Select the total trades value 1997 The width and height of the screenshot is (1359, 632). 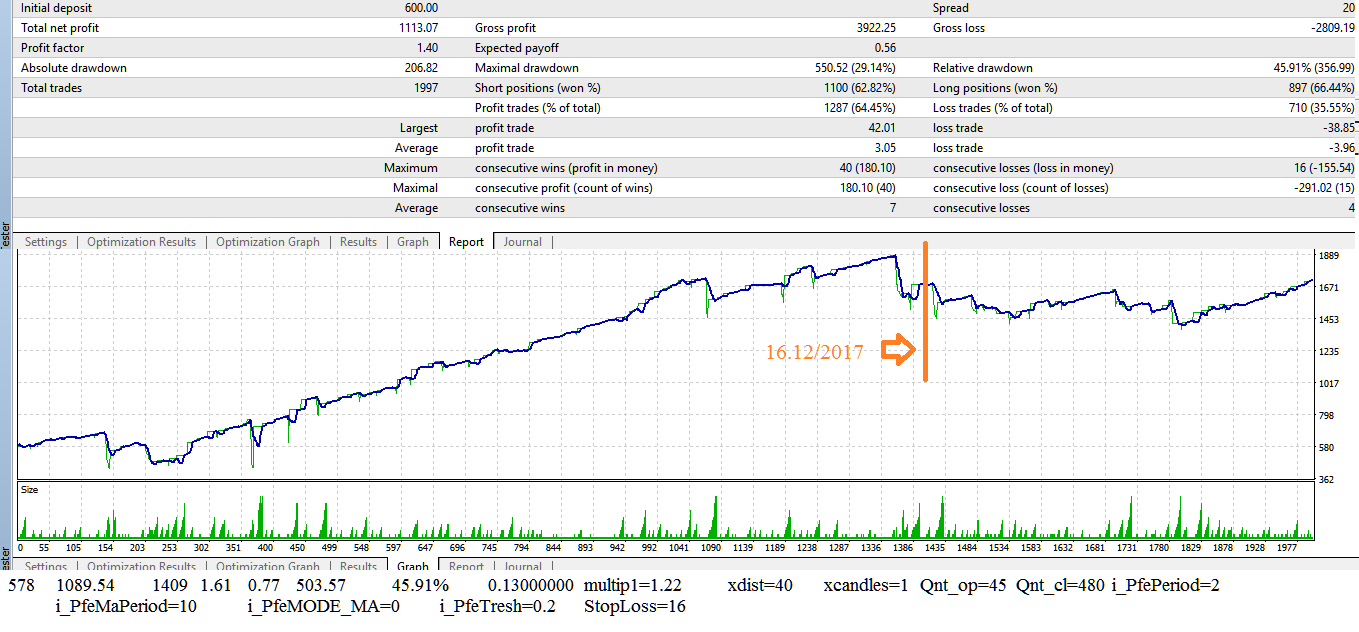425,88
